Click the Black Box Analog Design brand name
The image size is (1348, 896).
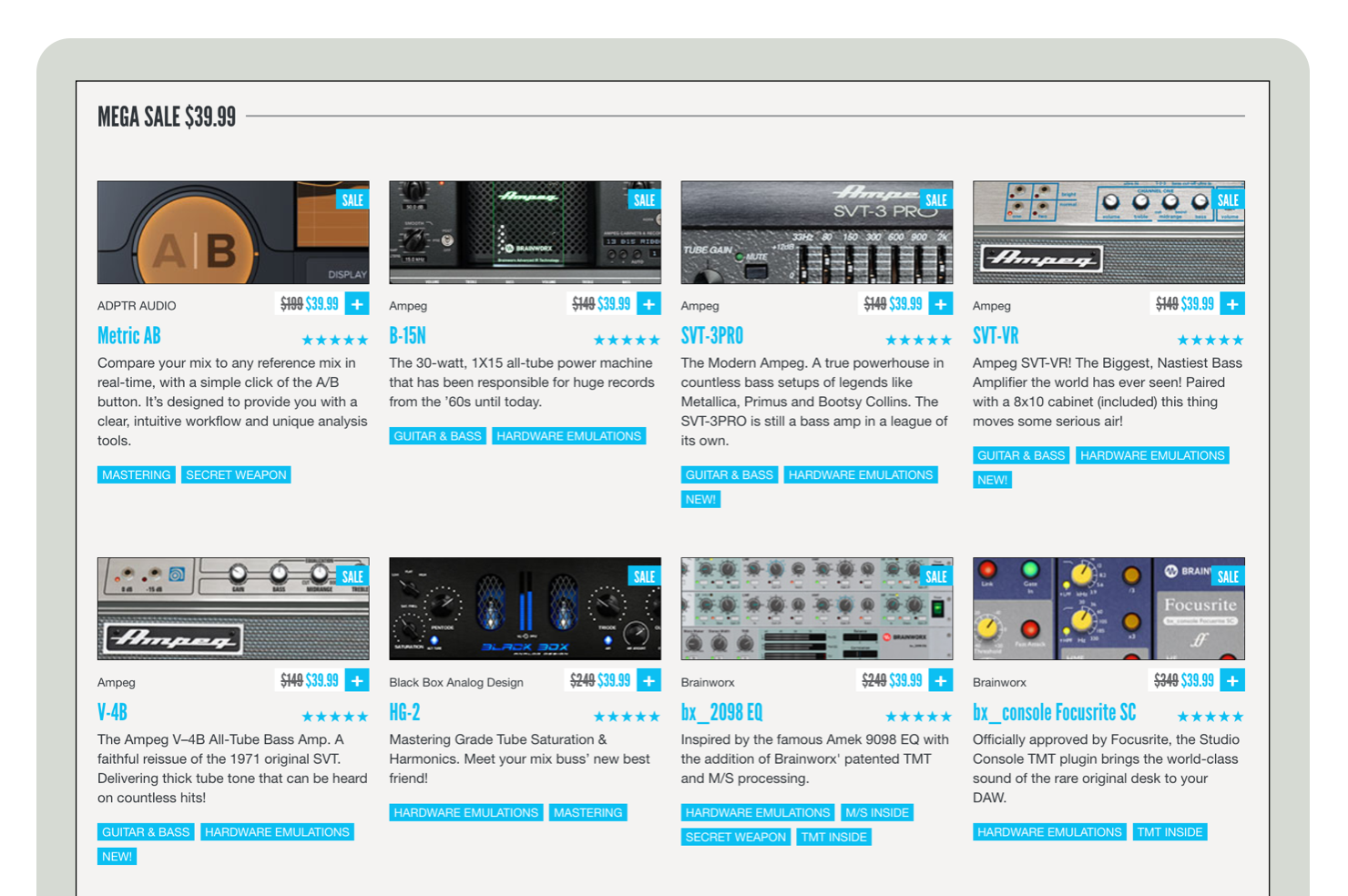tap(456, 682)
